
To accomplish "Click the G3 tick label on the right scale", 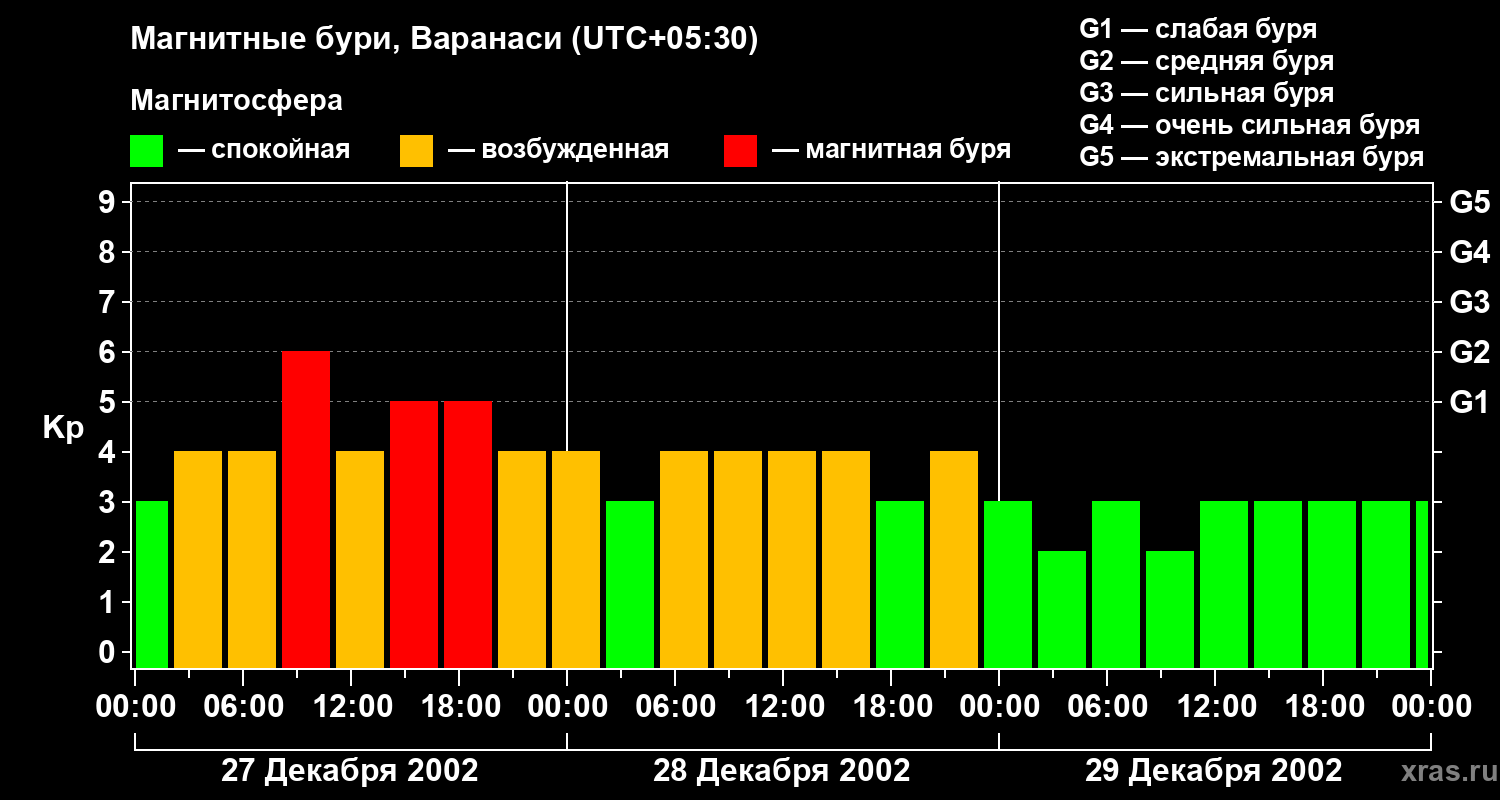I will click(x=1469, y=302).
